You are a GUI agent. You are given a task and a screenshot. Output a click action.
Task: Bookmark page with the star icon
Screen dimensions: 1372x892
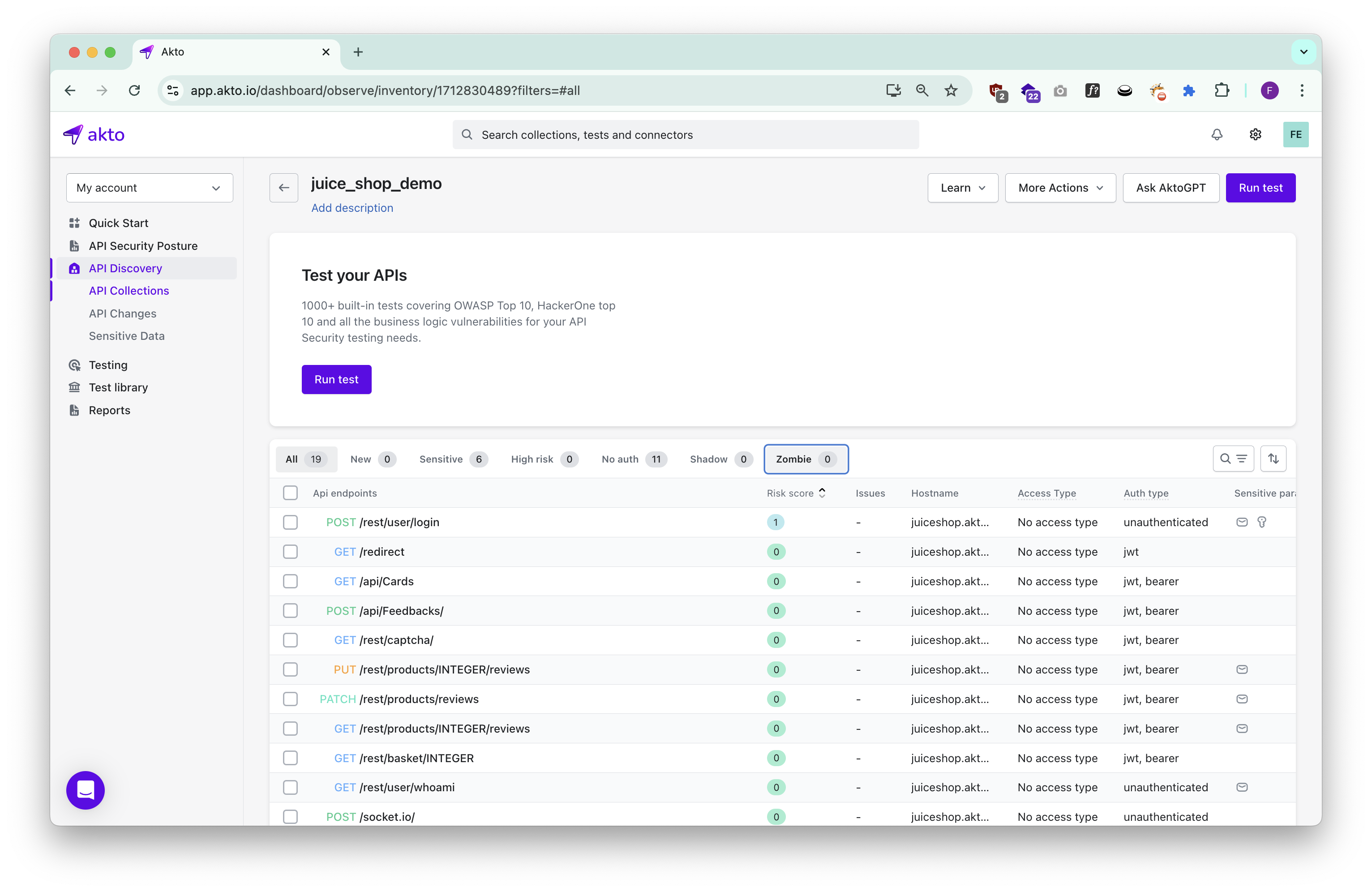point(951,90)
